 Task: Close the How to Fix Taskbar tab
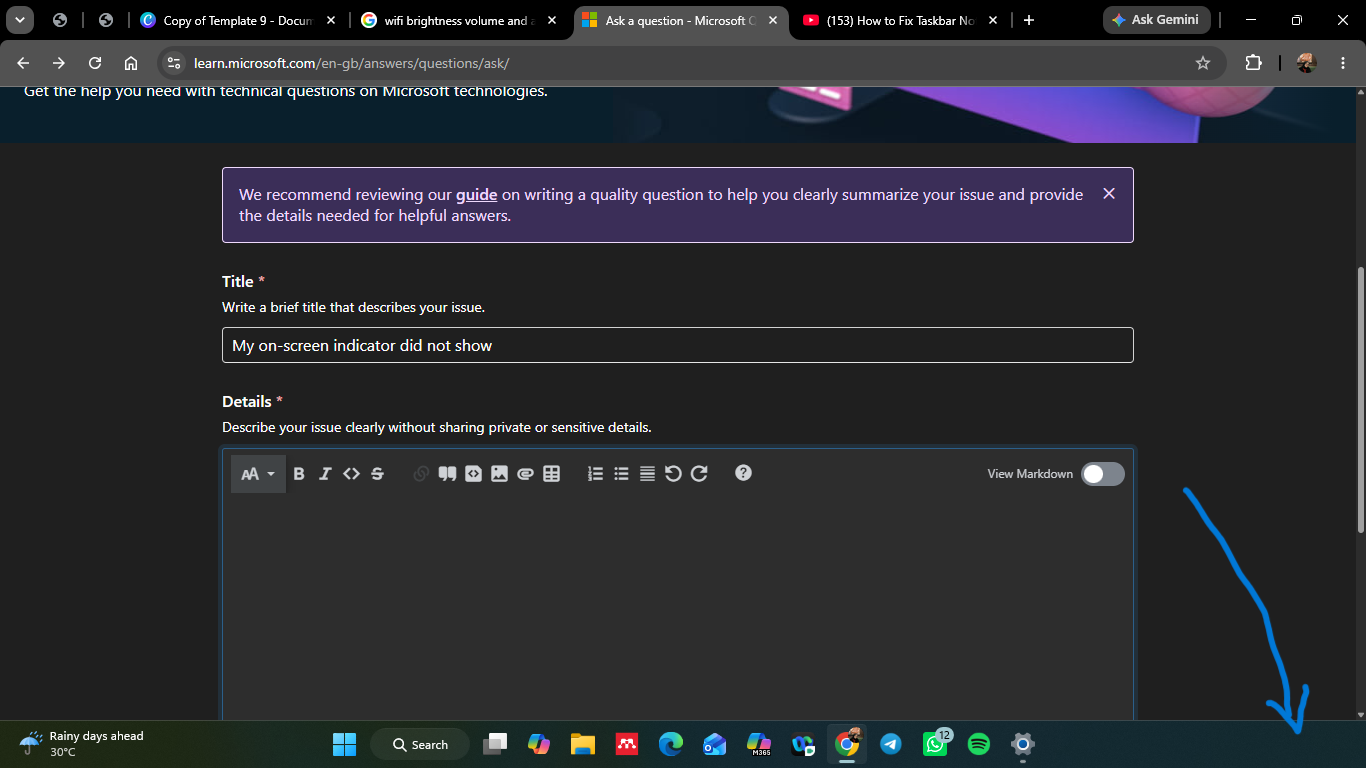click(994, 20)
